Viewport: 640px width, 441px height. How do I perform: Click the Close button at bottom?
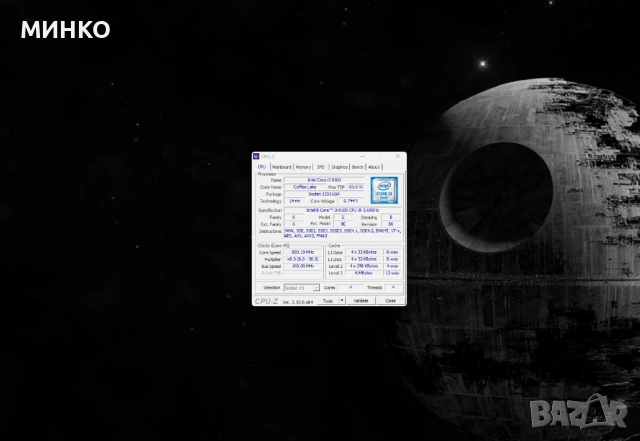tap(391, 301)
